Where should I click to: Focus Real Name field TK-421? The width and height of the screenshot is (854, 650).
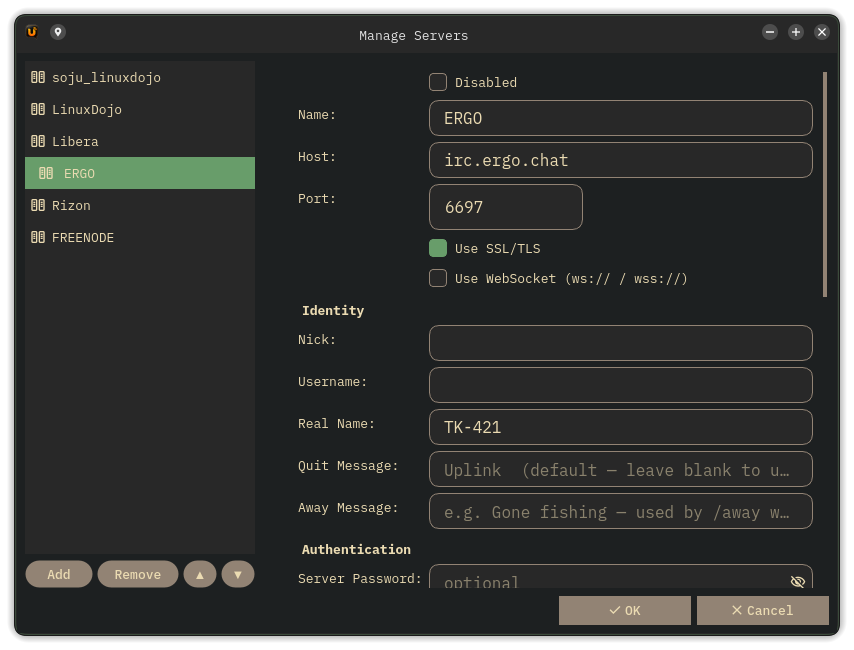621,427
